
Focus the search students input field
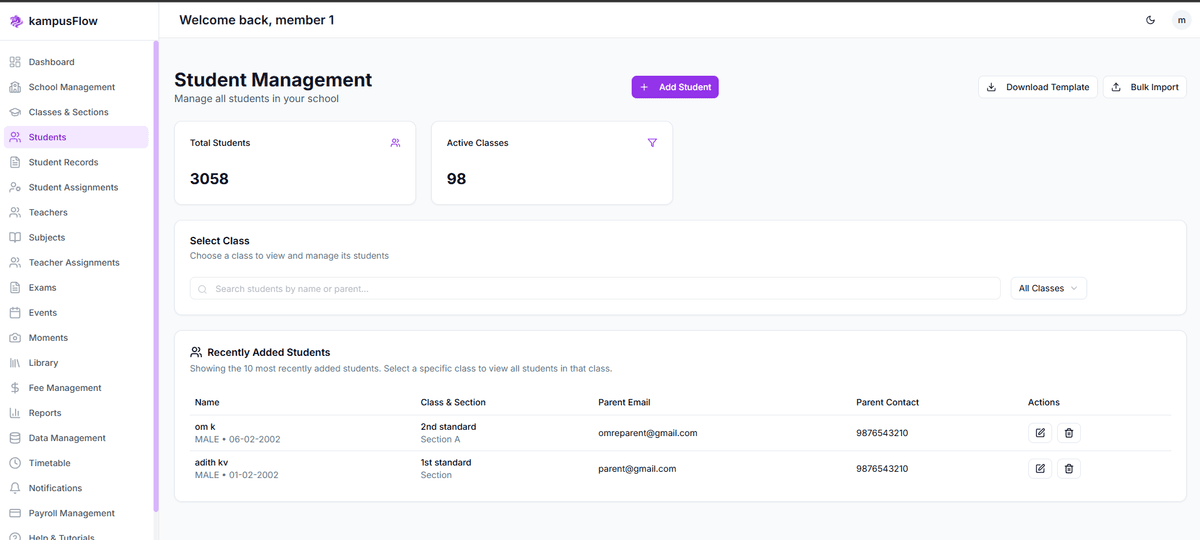(x=595, y=288)
